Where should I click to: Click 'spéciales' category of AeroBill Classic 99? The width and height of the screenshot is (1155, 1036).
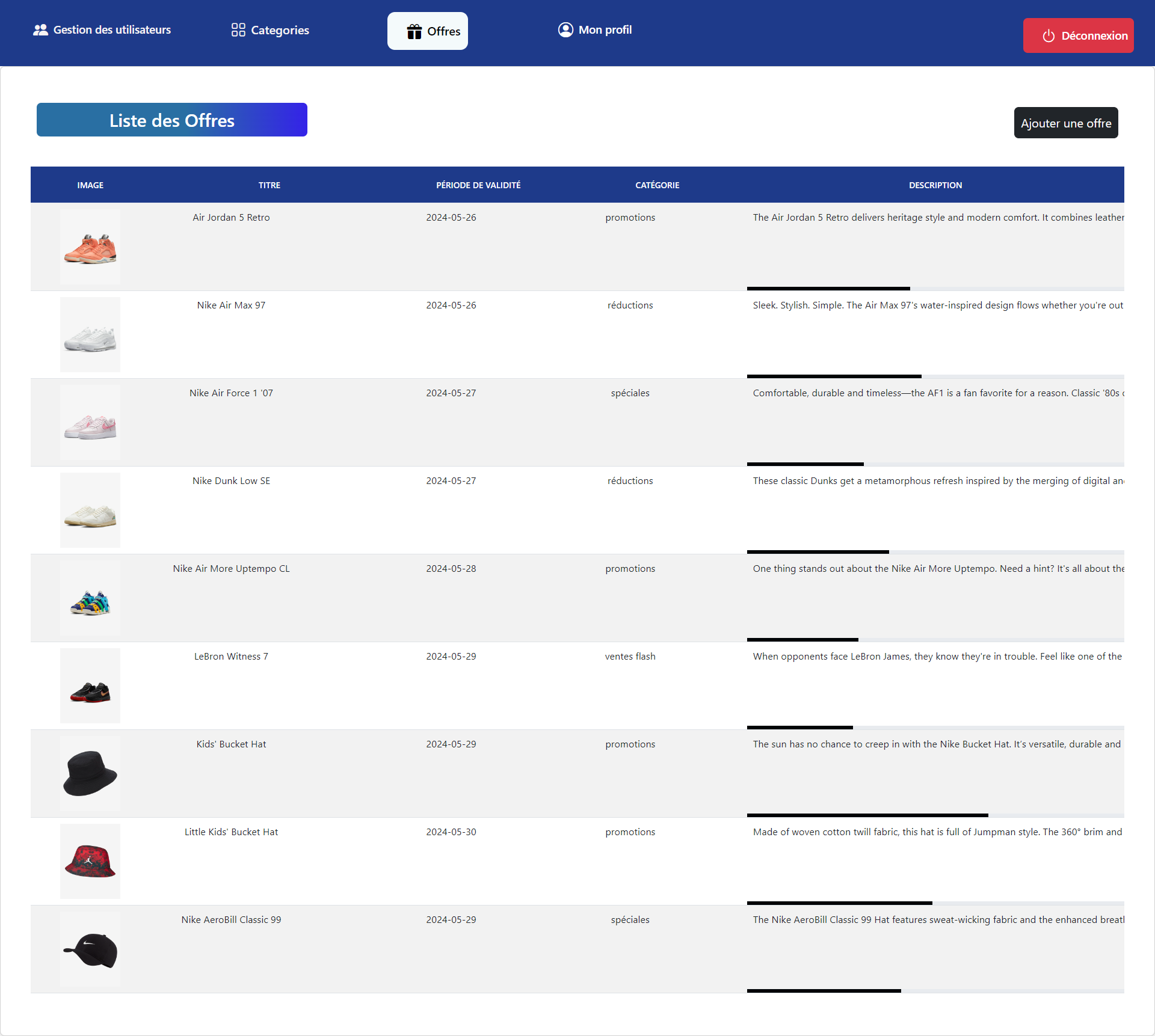tap(630, 920)
